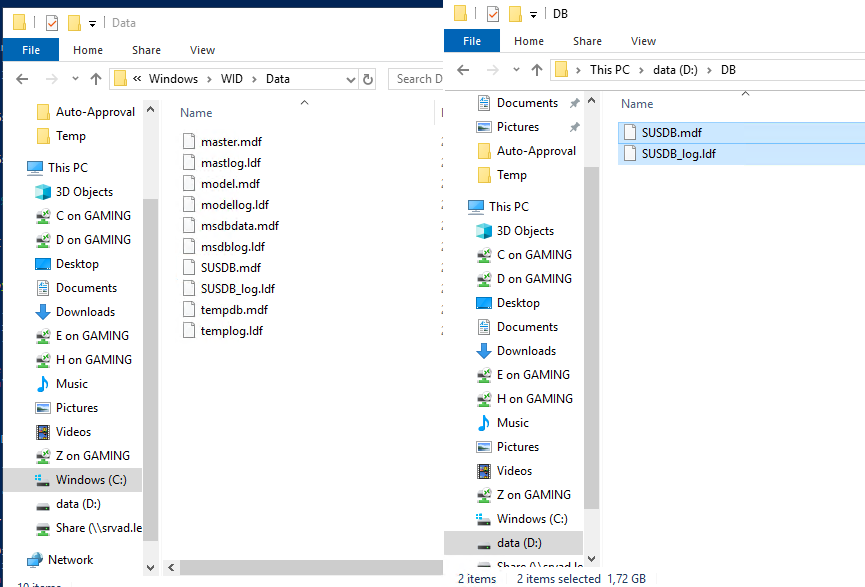
Task: Go up one folder level in DB window
Action: [536, 70]
